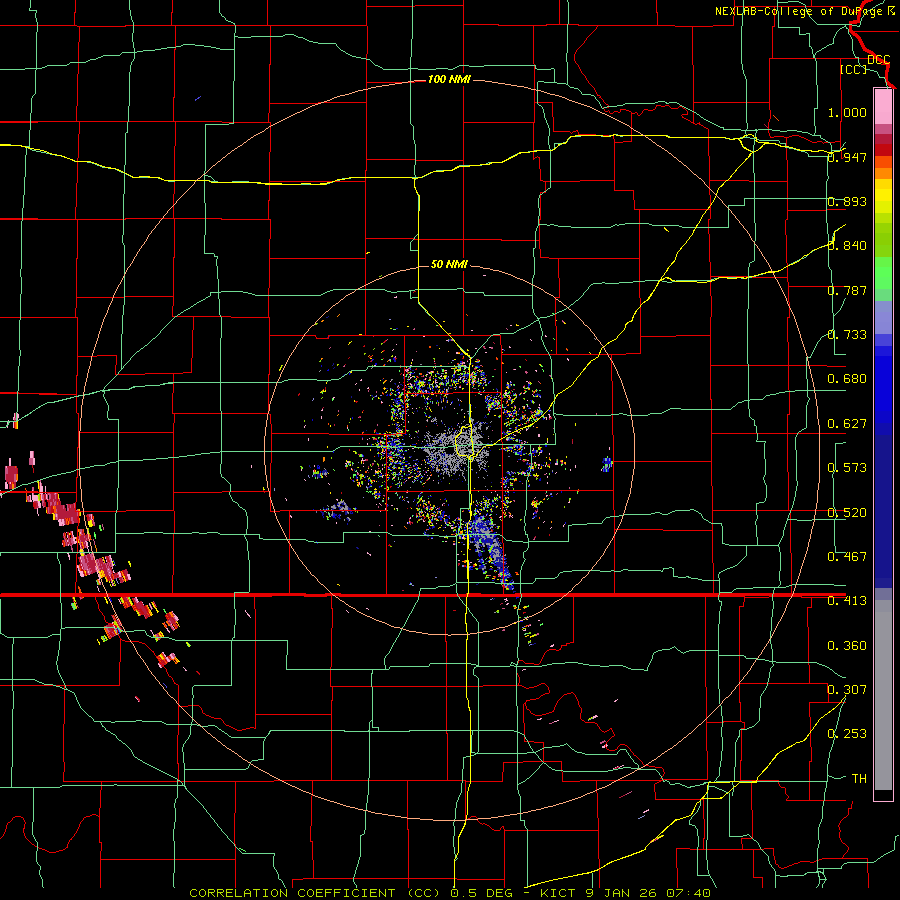Pick the light pink top color bar segment
This screenshot has height=900, width=900.
click(883, 106)
